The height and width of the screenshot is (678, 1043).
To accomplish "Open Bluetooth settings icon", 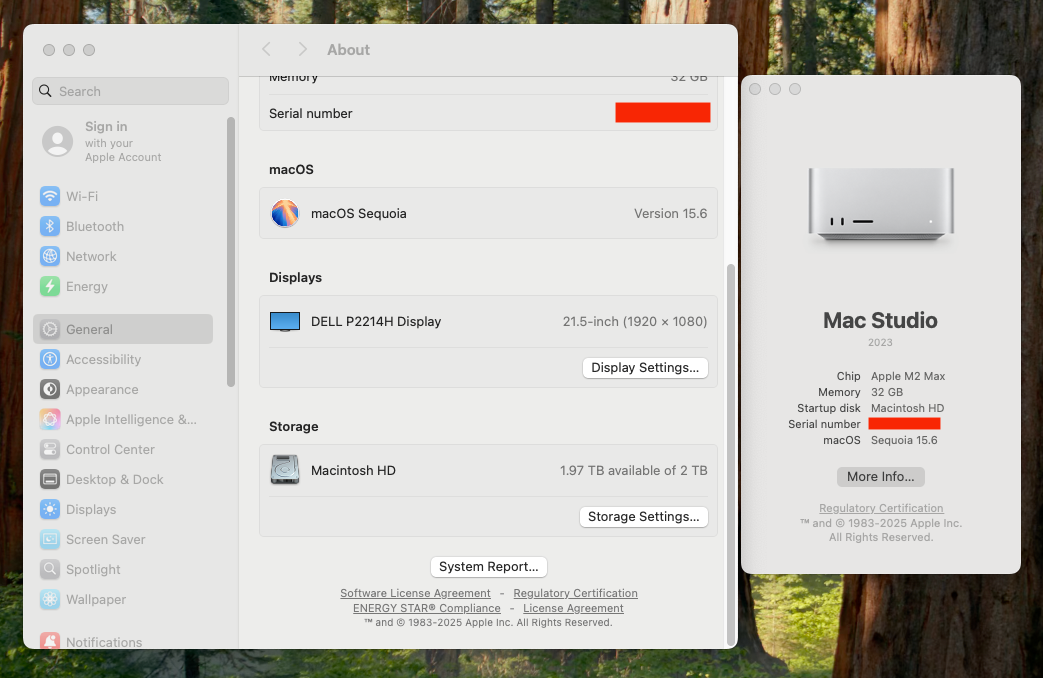I will (x=50, y=226).
